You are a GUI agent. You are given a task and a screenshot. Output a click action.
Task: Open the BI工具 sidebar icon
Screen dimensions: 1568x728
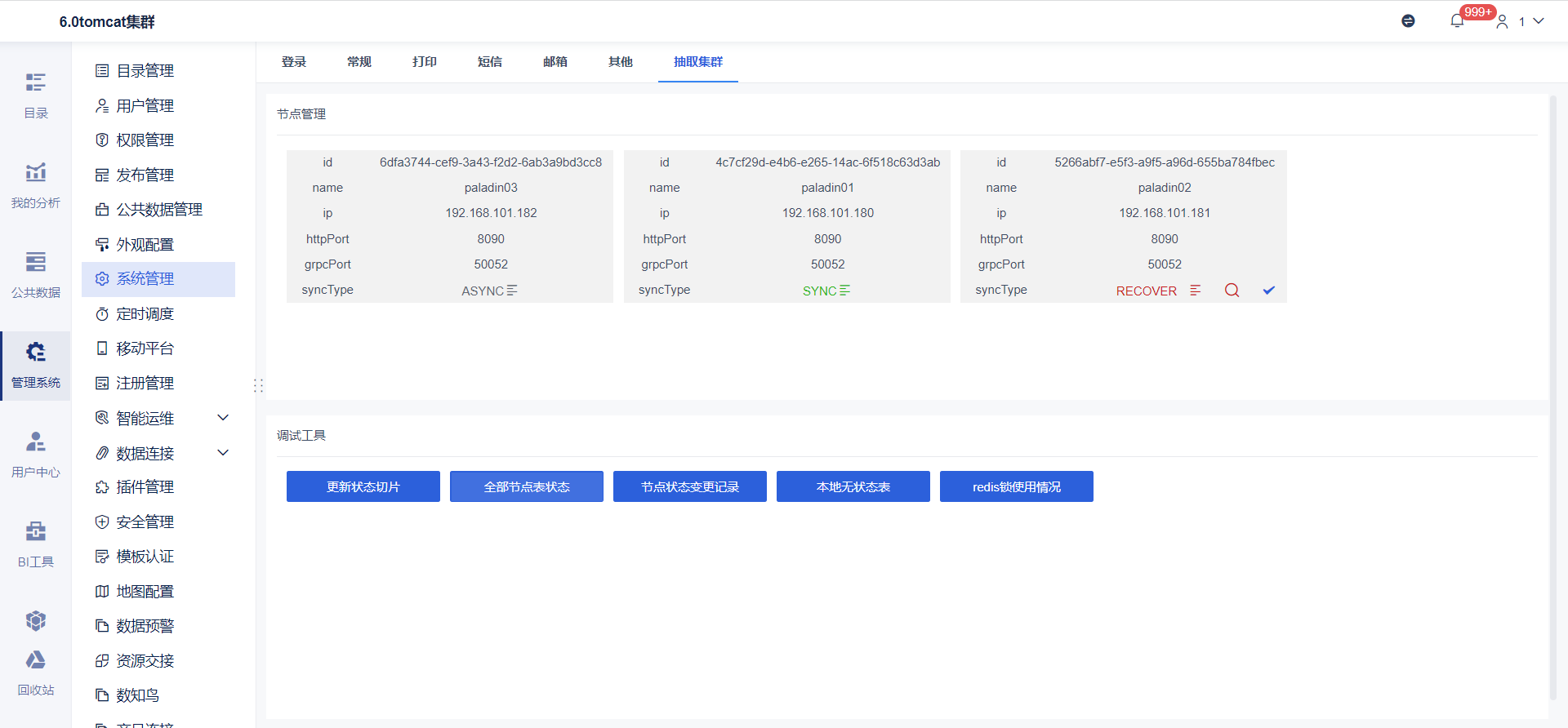click(35, 544)
